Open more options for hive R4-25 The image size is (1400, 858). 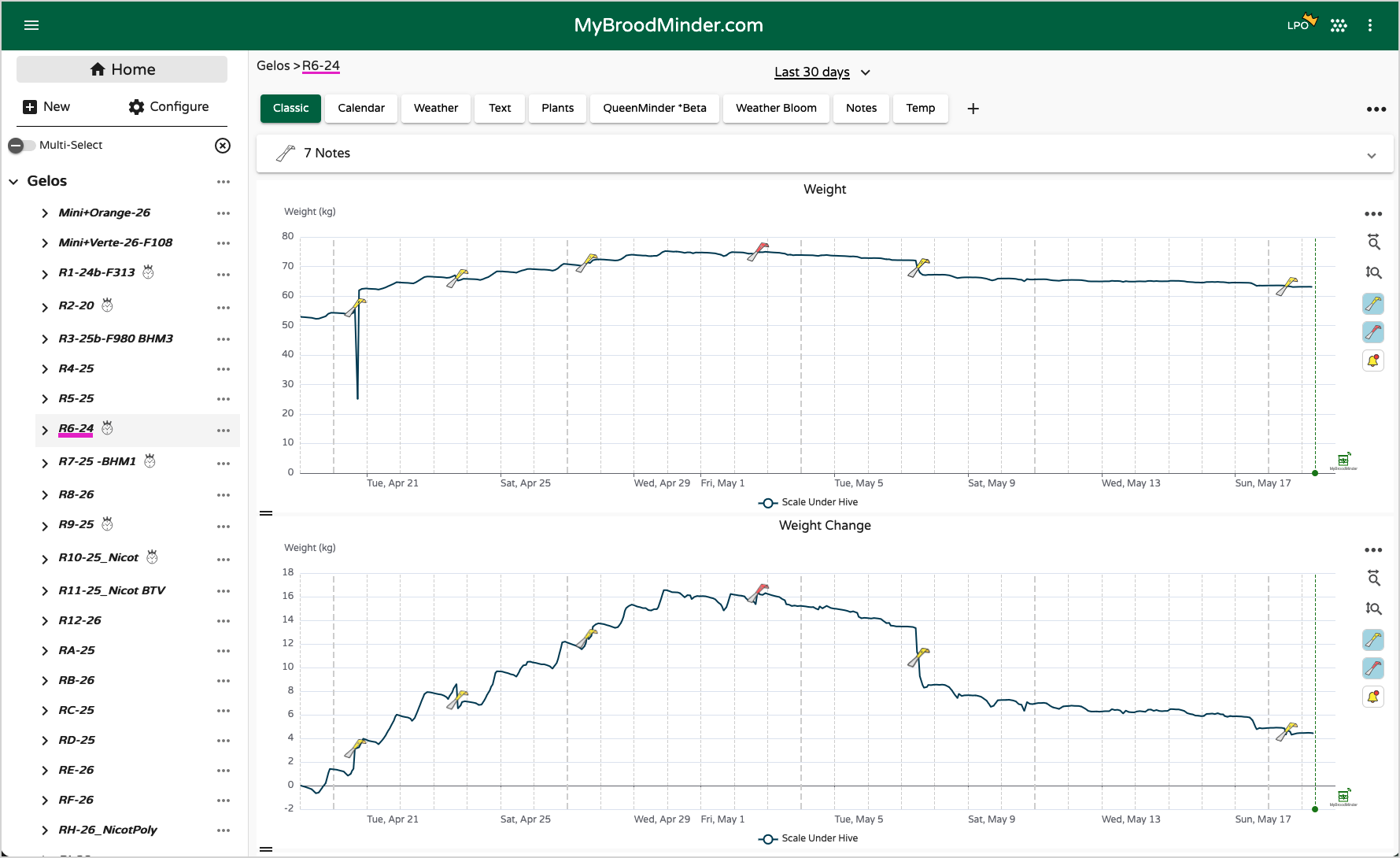[x=223, y=369]
